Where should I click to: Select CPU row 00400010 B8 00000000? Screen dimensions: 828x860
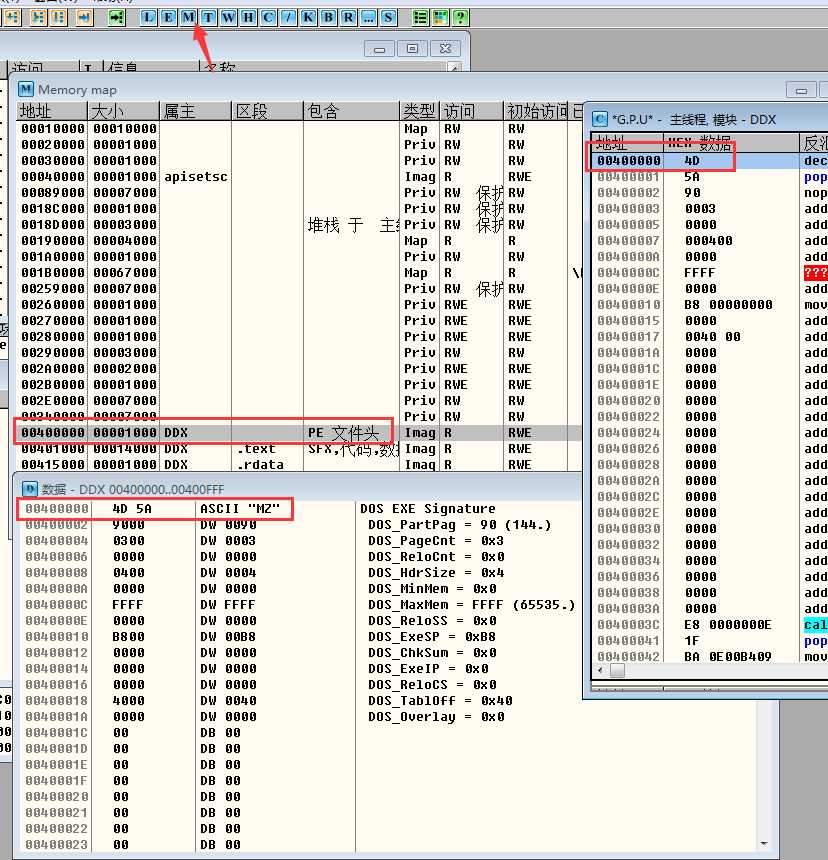point(710,304)
